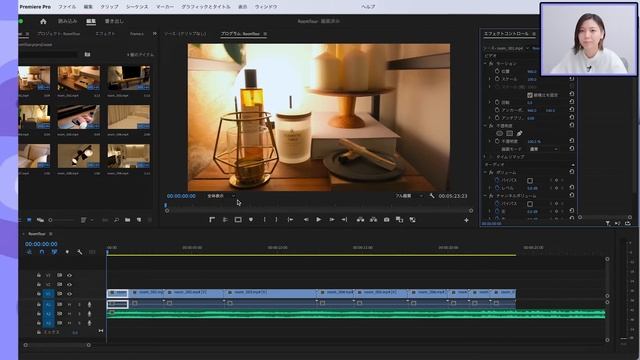This screenshot has width=640, height=360.
Task: Click the New Item icon in project panel
Action: tap(139, 220)
